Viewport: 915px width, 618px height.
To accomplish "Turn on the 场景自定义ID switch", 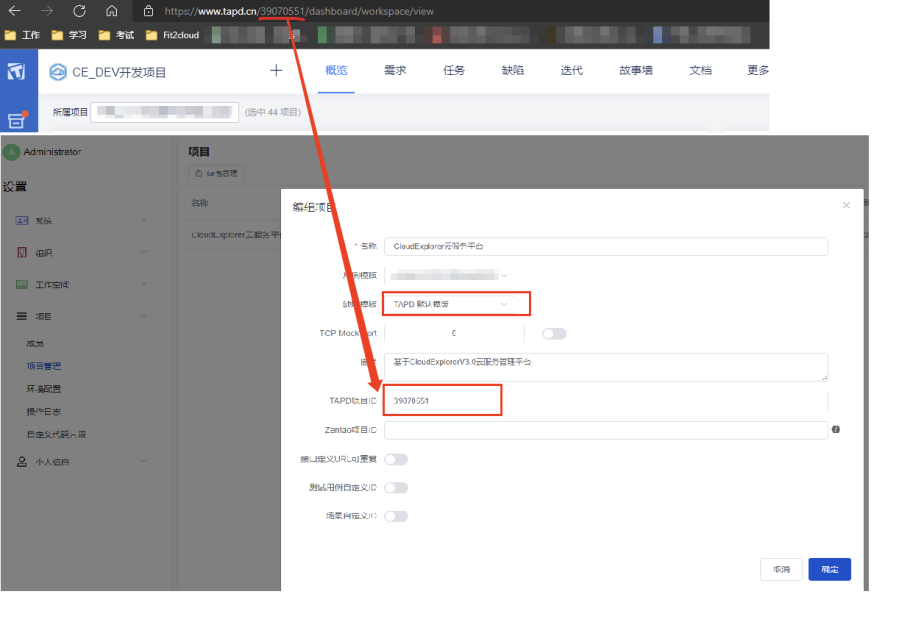I will tap(395, 515).
